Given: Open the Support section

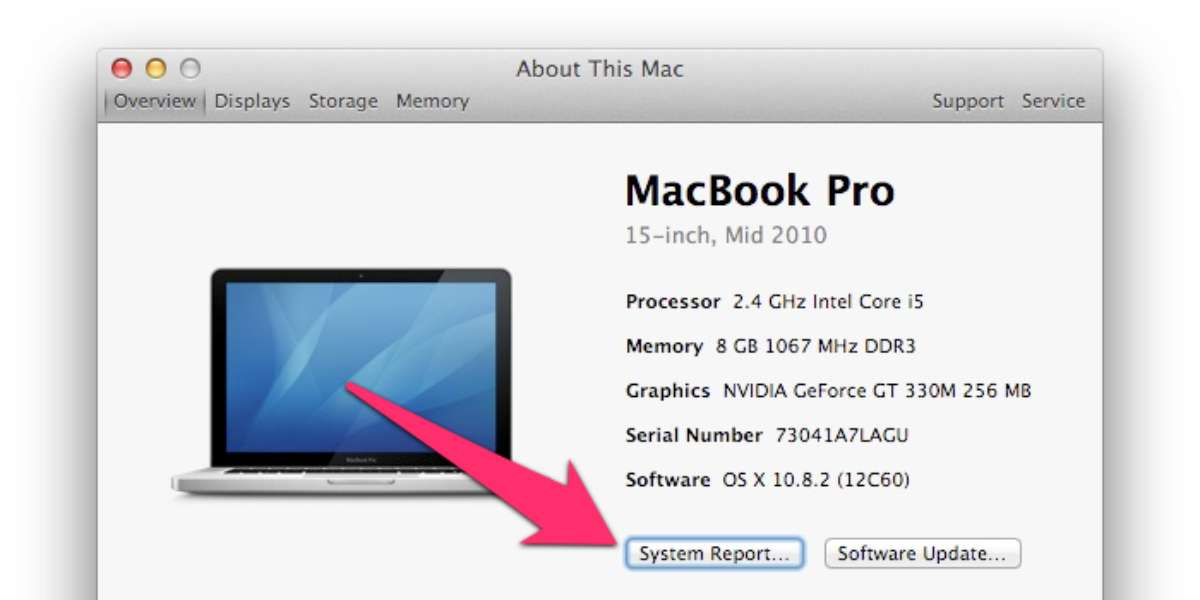Looking at the screenshot, I should 968,101.
